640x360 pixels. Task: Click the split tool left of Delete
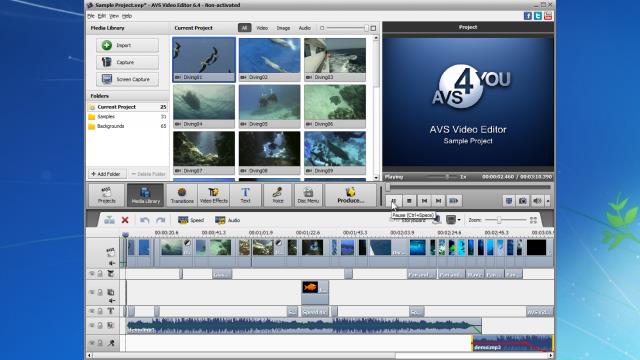pos(109,220)
